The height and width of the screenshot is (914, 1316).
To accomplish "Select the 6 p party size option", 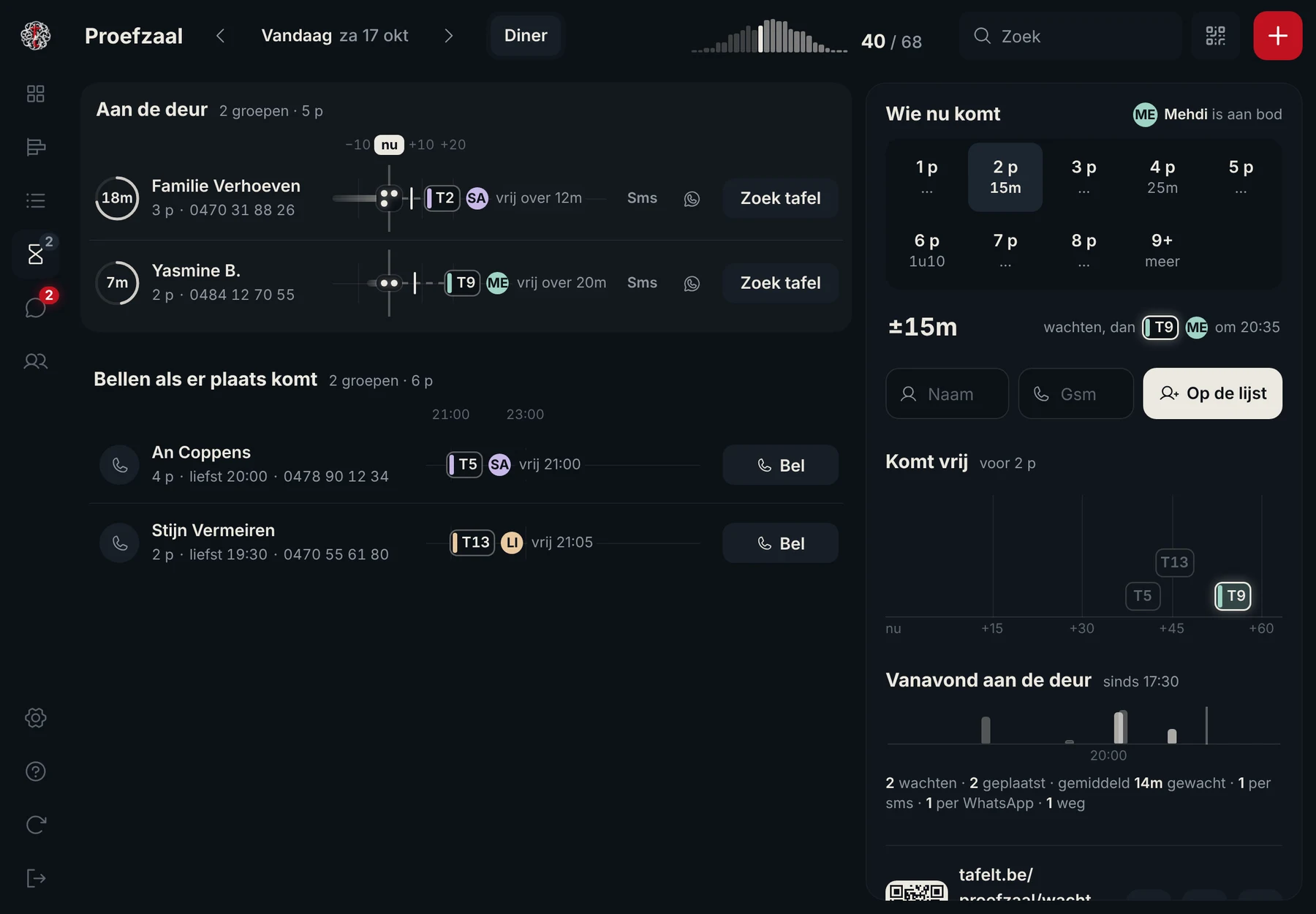I will [926, 250].
